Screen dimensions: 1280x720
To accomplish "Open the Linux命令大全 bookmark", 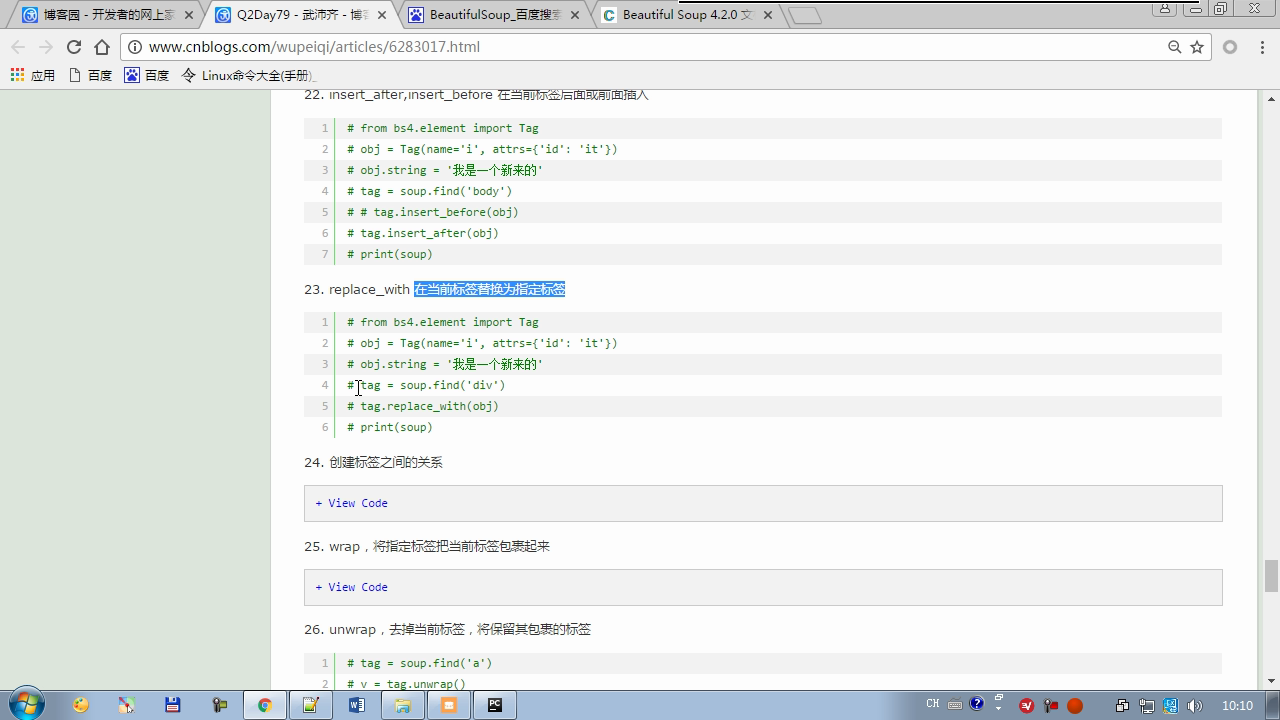I will tap(248, 75).
